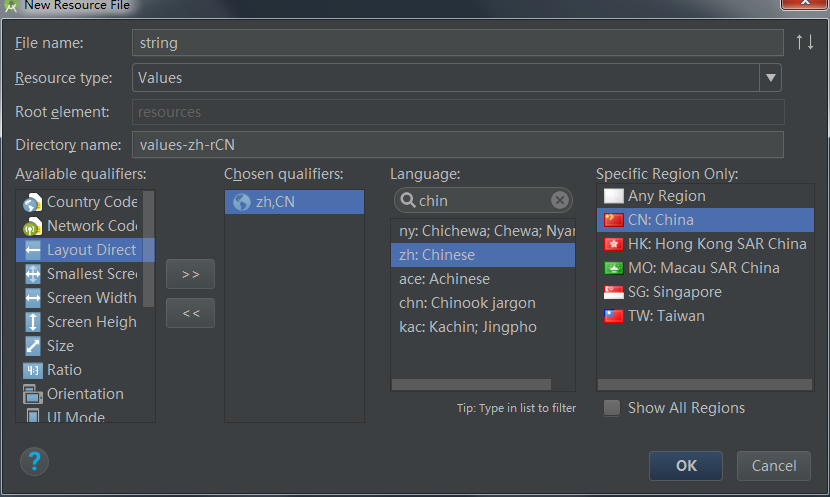Click the sort arrows beside File name
The image size is (830, 497).
point(805,42)
